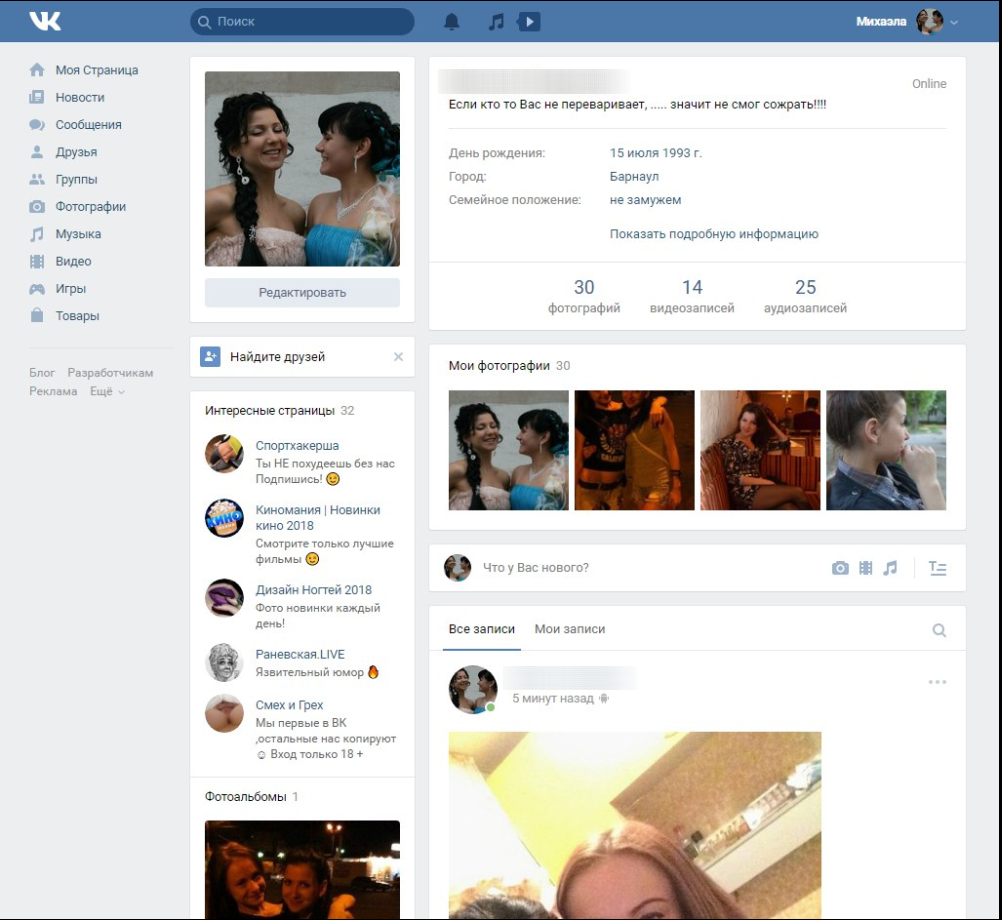
Task: Dismiss the Найдите друзей block
Action: tap(398, 356)
